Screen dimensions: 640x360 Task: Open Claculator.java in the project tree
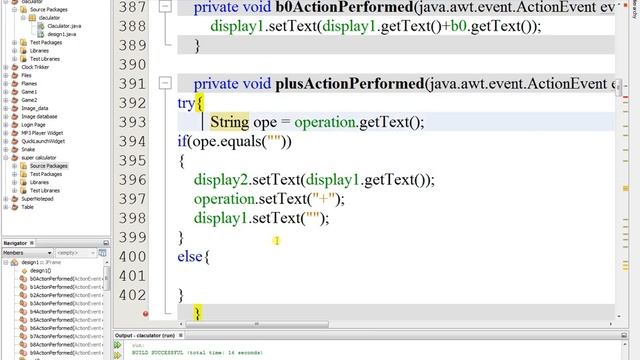point(64,26)
